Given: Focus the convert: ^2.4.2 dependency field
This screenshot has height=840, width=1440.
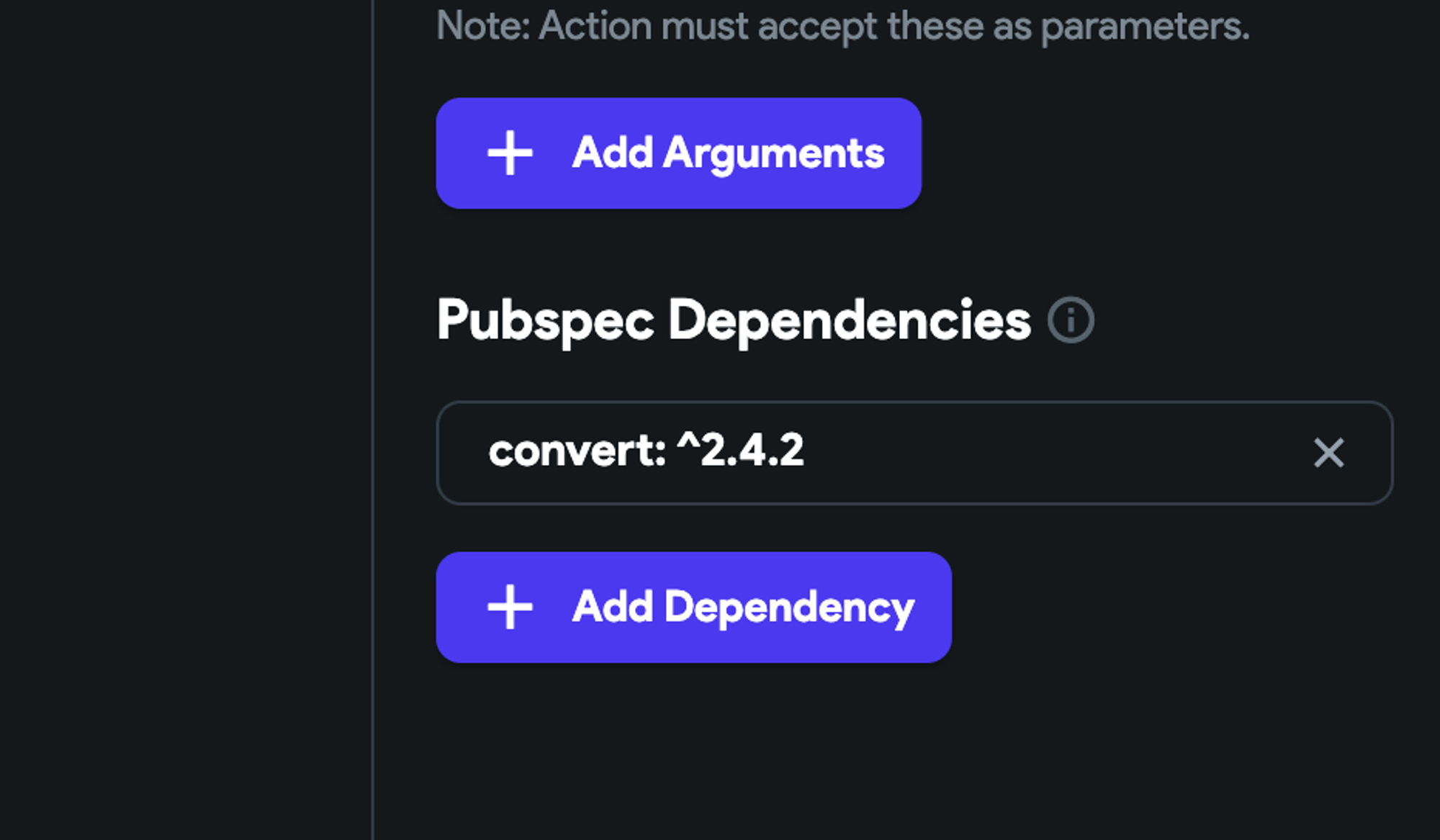Looking at the screenshot, I should 914,453.
